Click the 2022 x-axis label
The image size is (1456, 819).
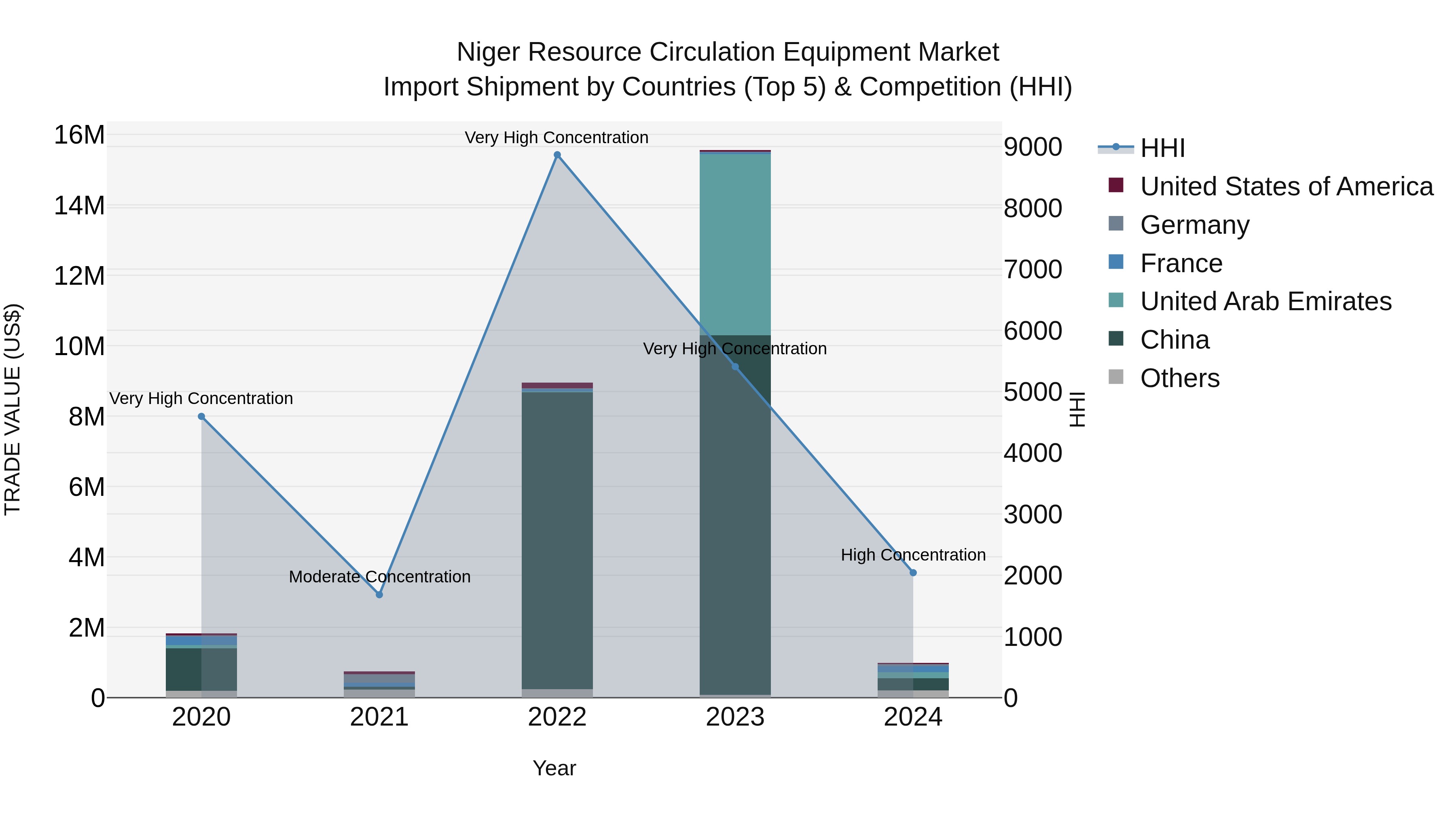pyautogui.click(x=557, y=717)
